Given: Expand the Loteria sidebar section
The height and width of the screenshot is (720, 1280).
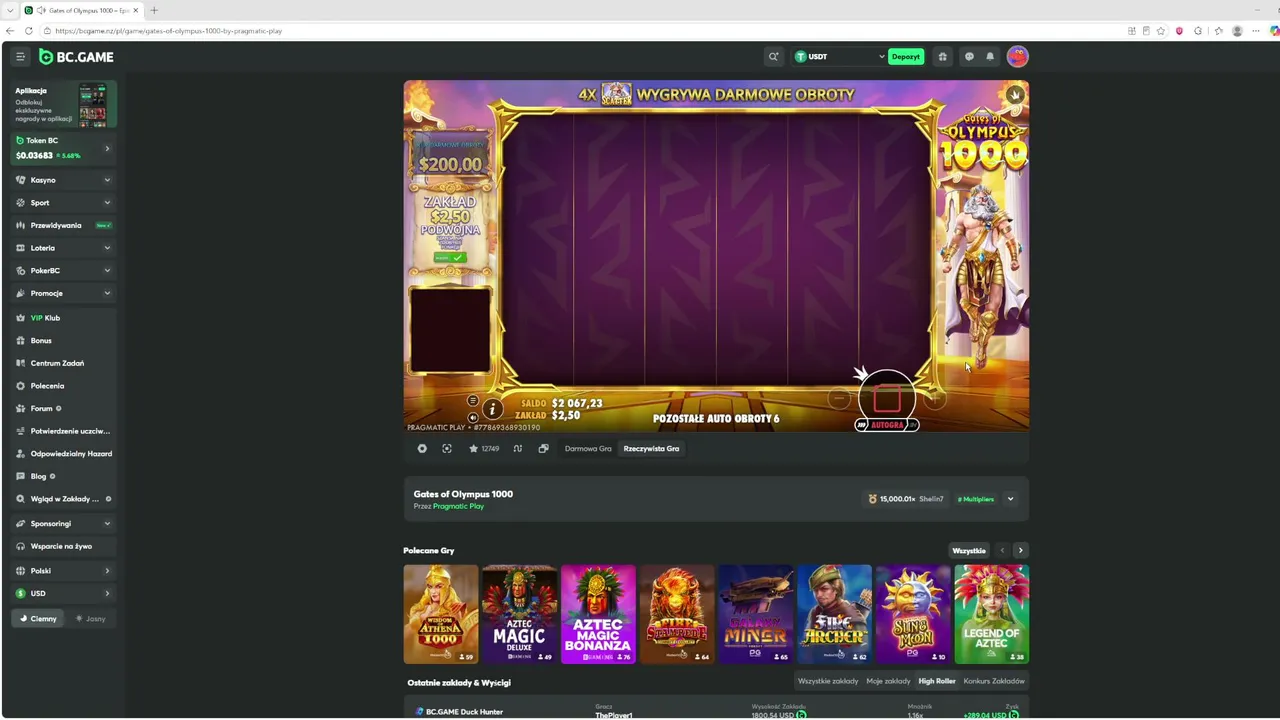Looking at the screenshot, I should click(x=64, y=248).
